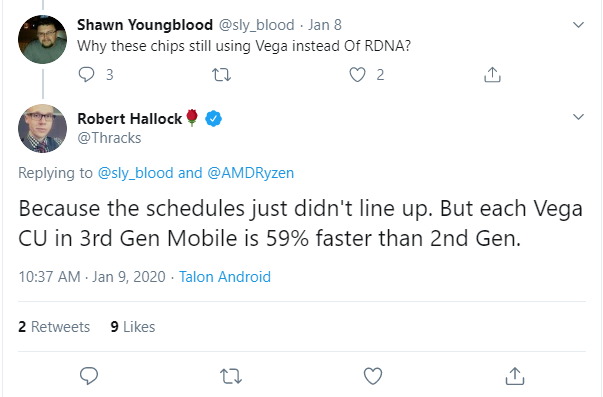The height and width of the screenshot is (397, 603).
Task: Retweet Robert Hallock's tweet
Action: pos(231,376)
